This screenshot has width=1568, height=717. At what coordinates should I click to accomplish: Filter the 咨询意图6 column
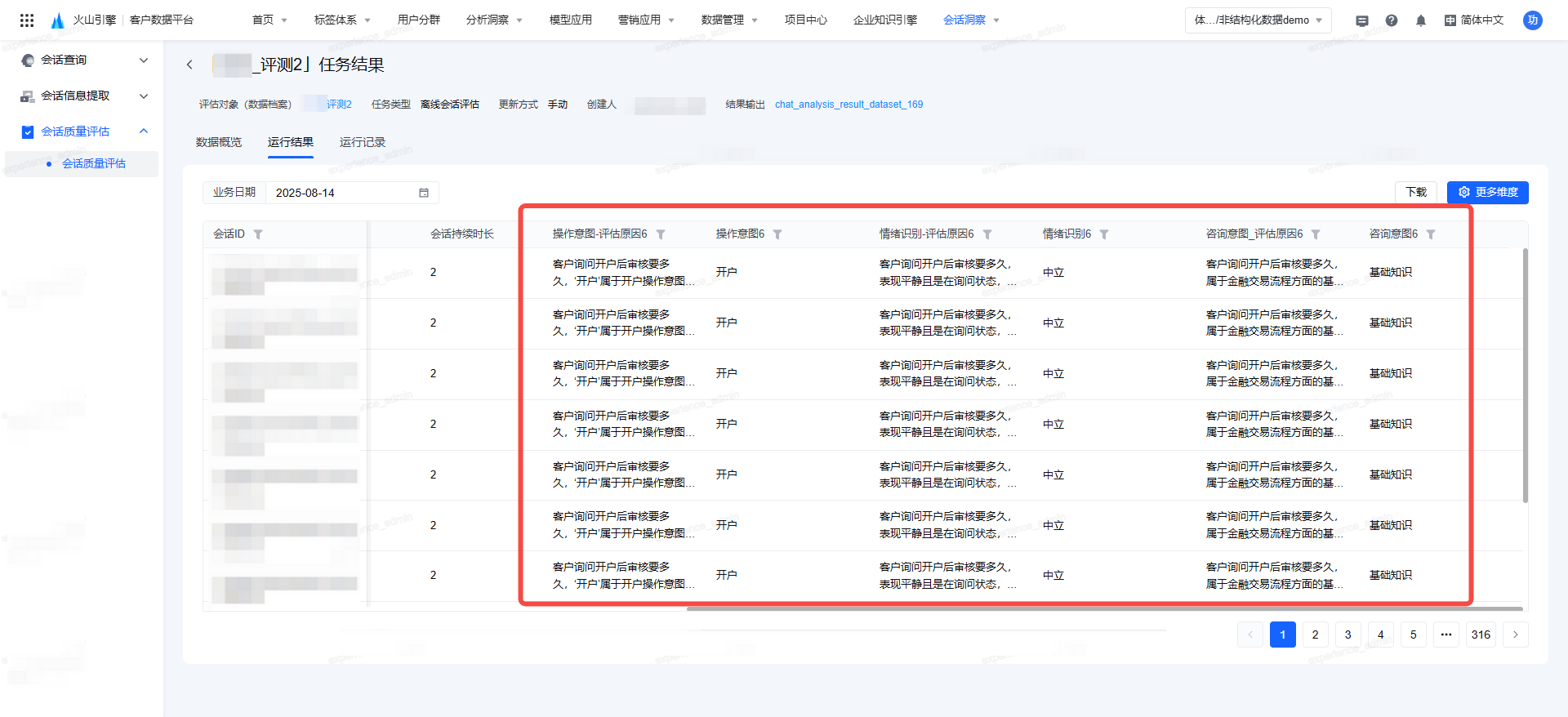(1431, 234)
